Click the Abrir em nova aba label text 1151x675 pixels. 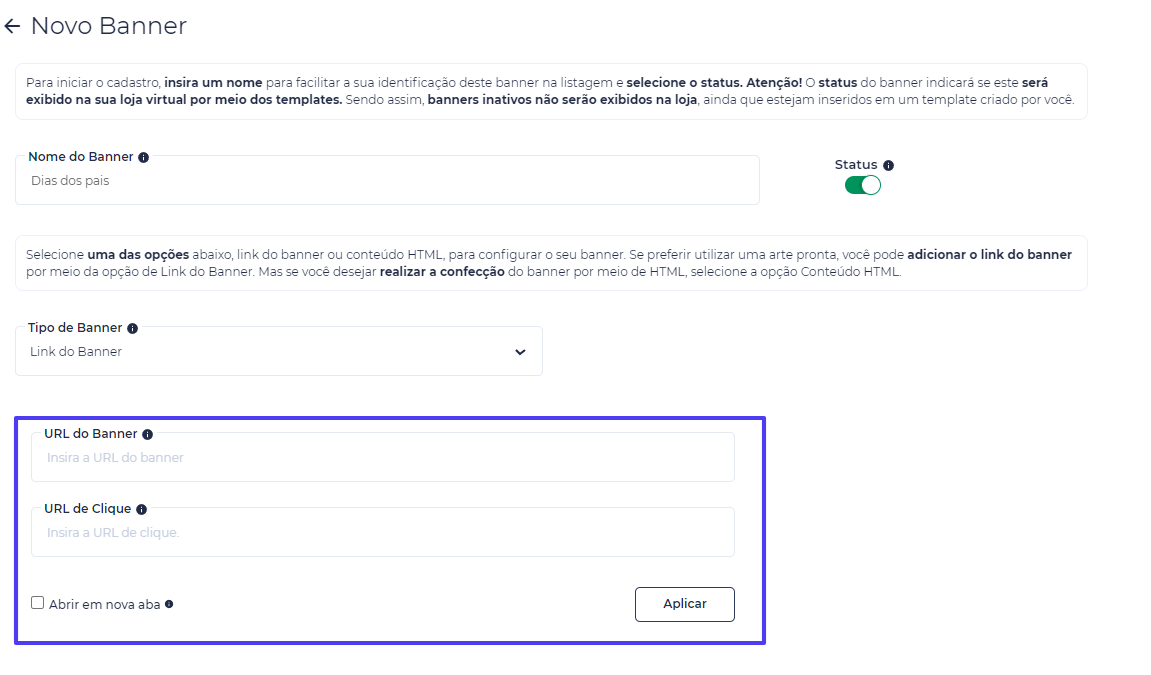click(x=104, y=605)
